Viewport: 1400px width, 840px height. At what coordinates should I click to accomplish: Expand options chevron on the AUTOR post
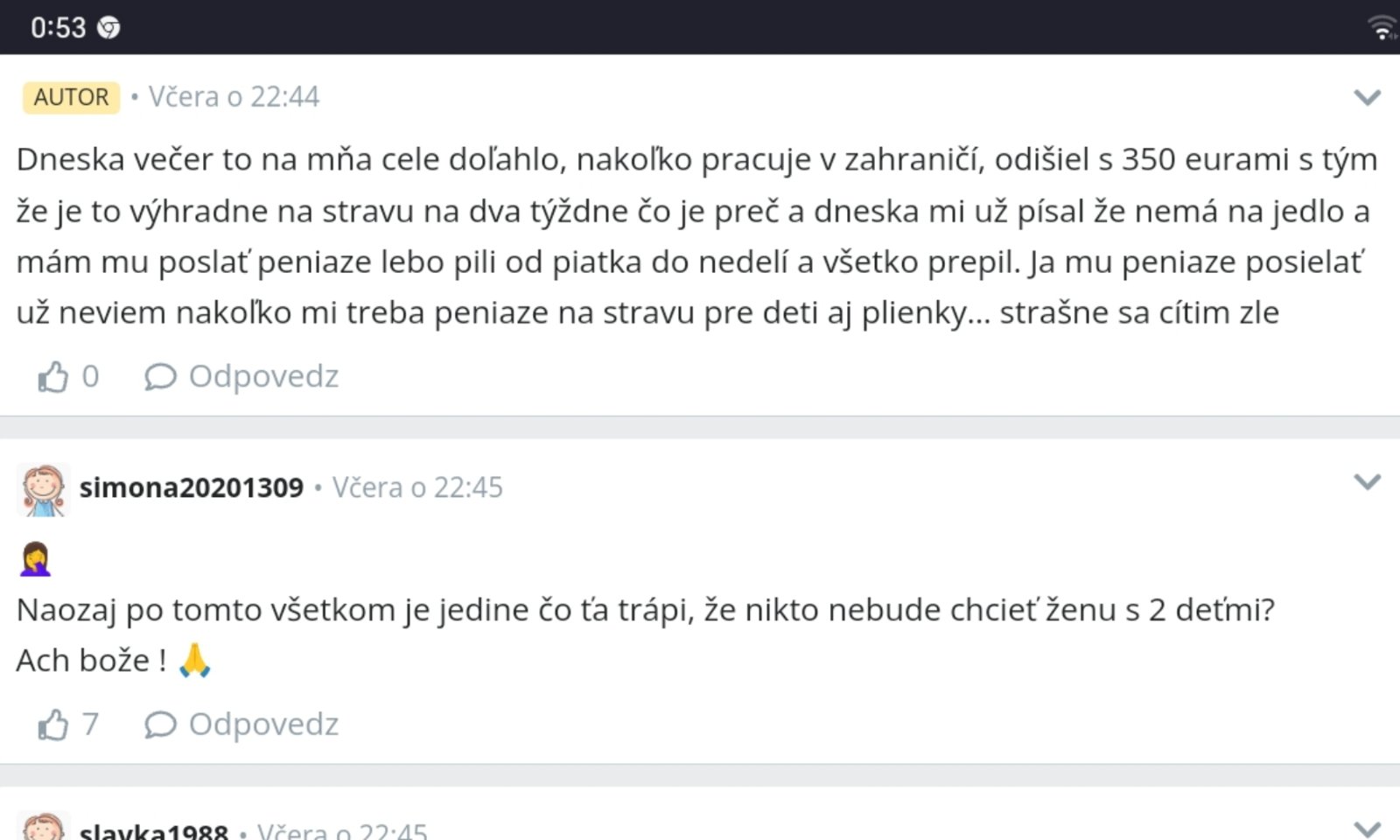(x=1367, y=97)
